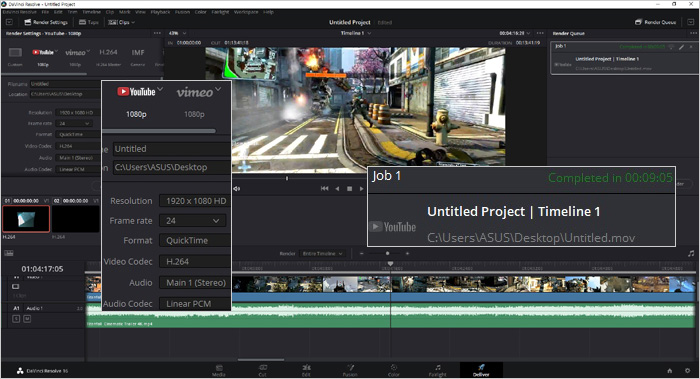Open the viewer timecode 00:04:16:20 dropdown
Image resolution: width=700 pixels, height=379 pixels.
[515, 33]
